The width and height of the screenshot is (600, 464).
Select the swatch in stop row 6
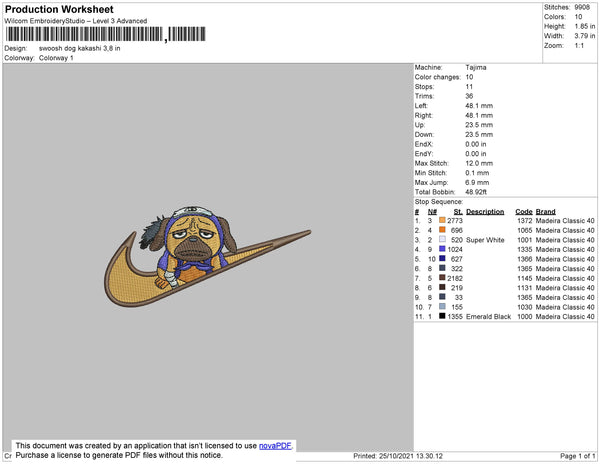click(442, 268)
